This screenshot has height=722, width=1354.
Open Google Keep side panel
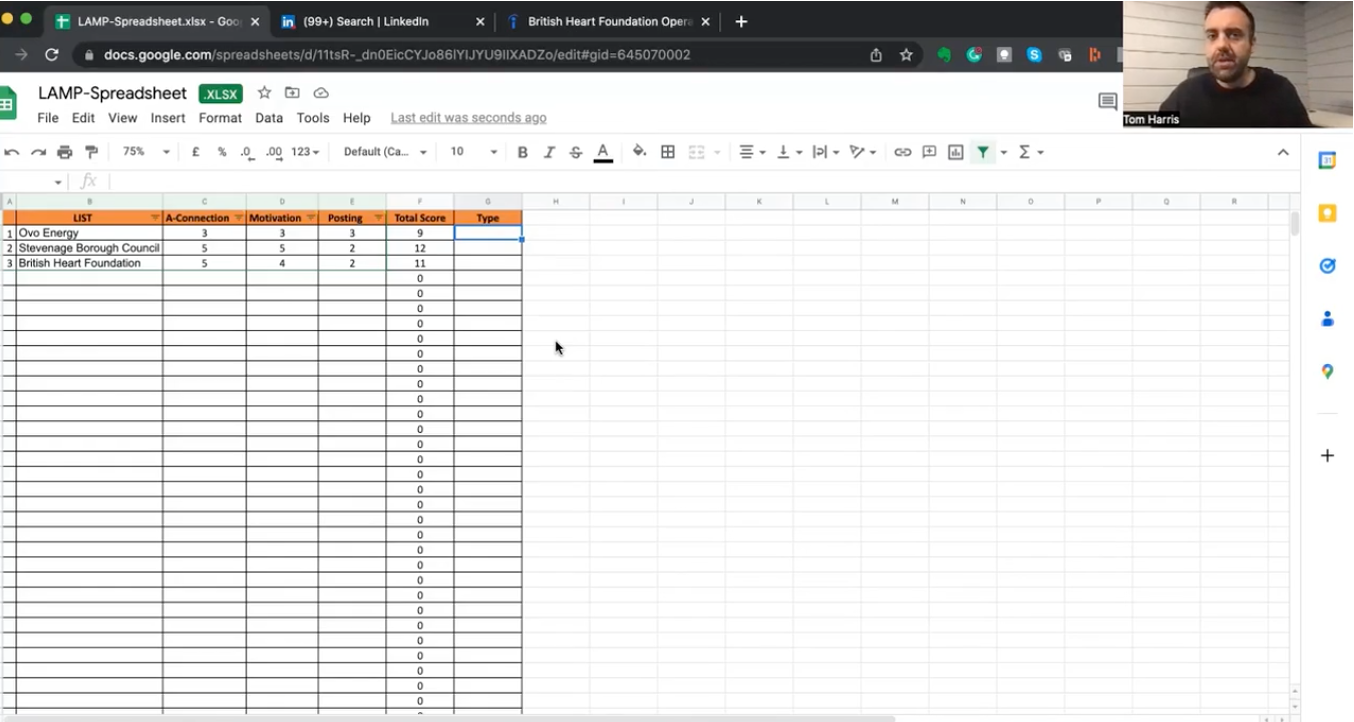point(1327,213)
